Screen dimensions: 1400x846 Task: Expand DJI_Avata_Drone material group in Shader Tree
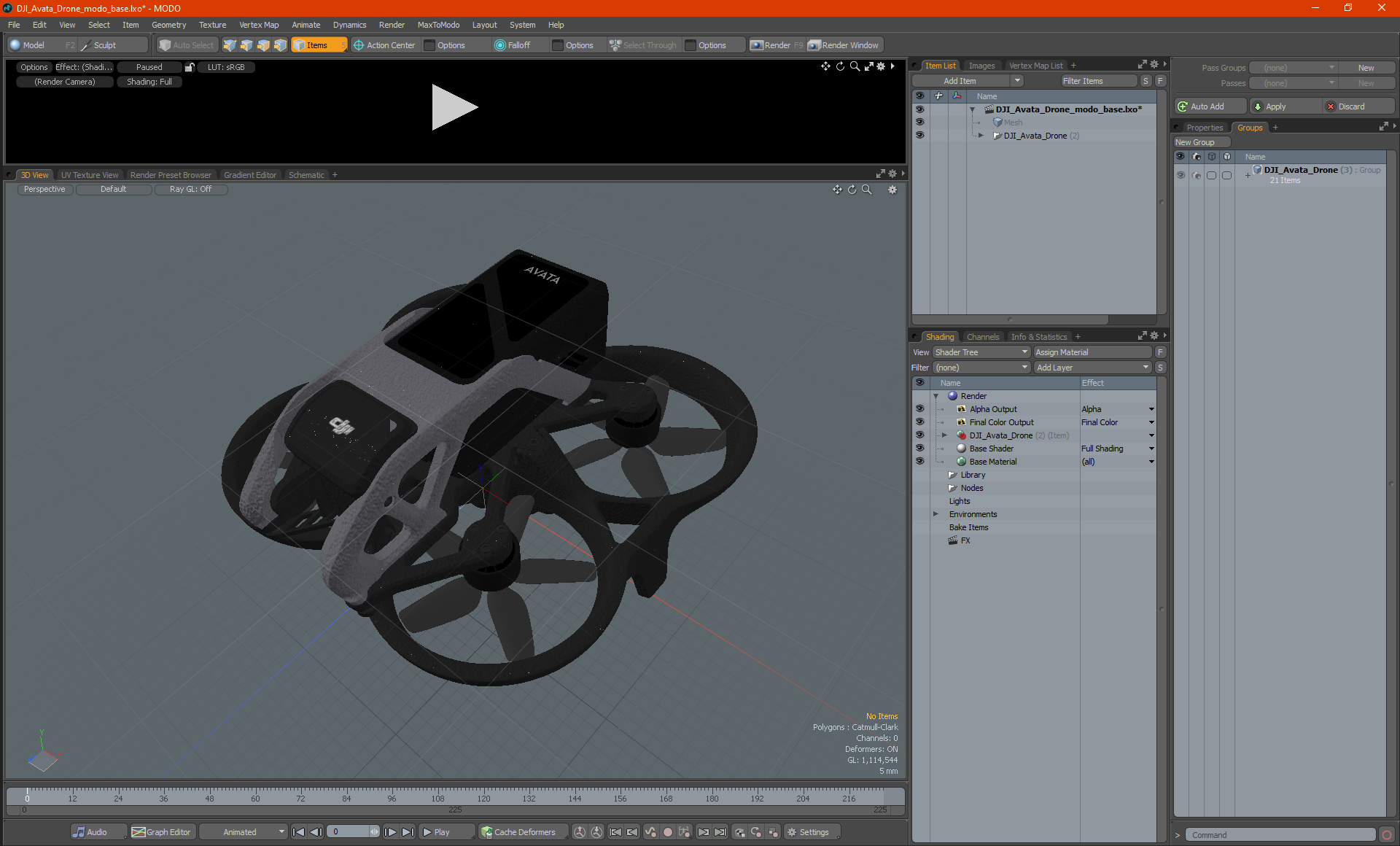(944, 435)
